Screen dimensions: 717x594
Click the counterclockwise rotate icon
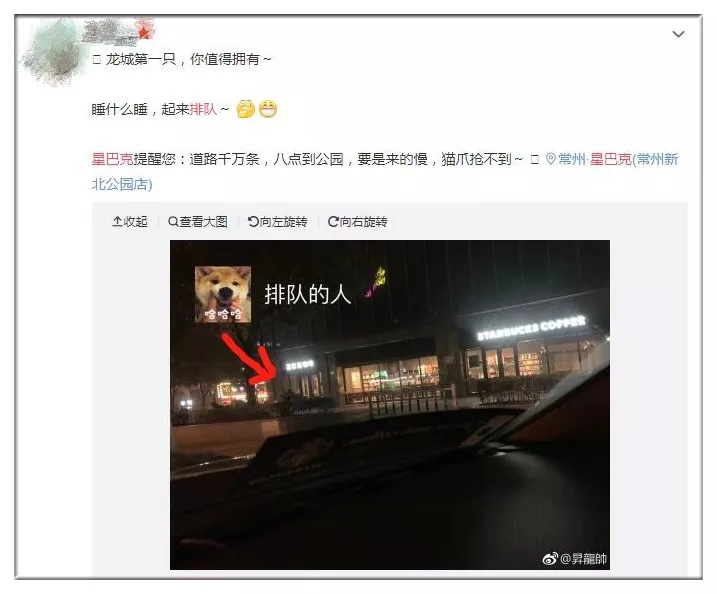click(x=253, y=222)
